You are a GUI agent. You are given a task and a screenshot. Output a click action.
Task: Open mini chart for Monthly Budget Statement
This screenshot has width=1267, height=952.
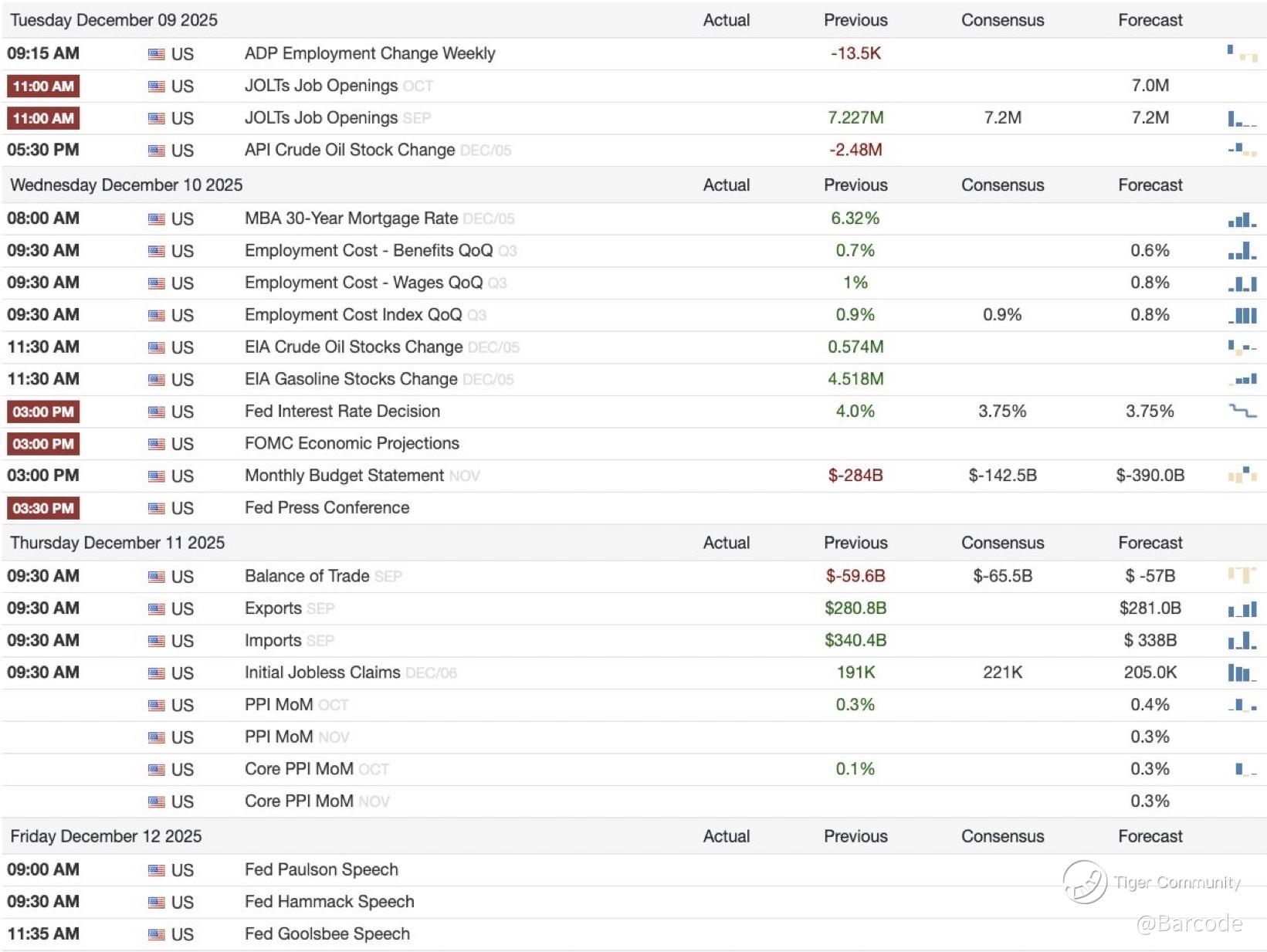pos(1242,476)
